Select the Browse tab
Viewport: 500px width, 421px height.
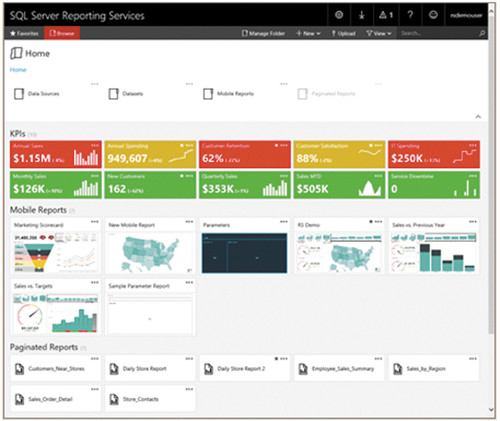62,33
